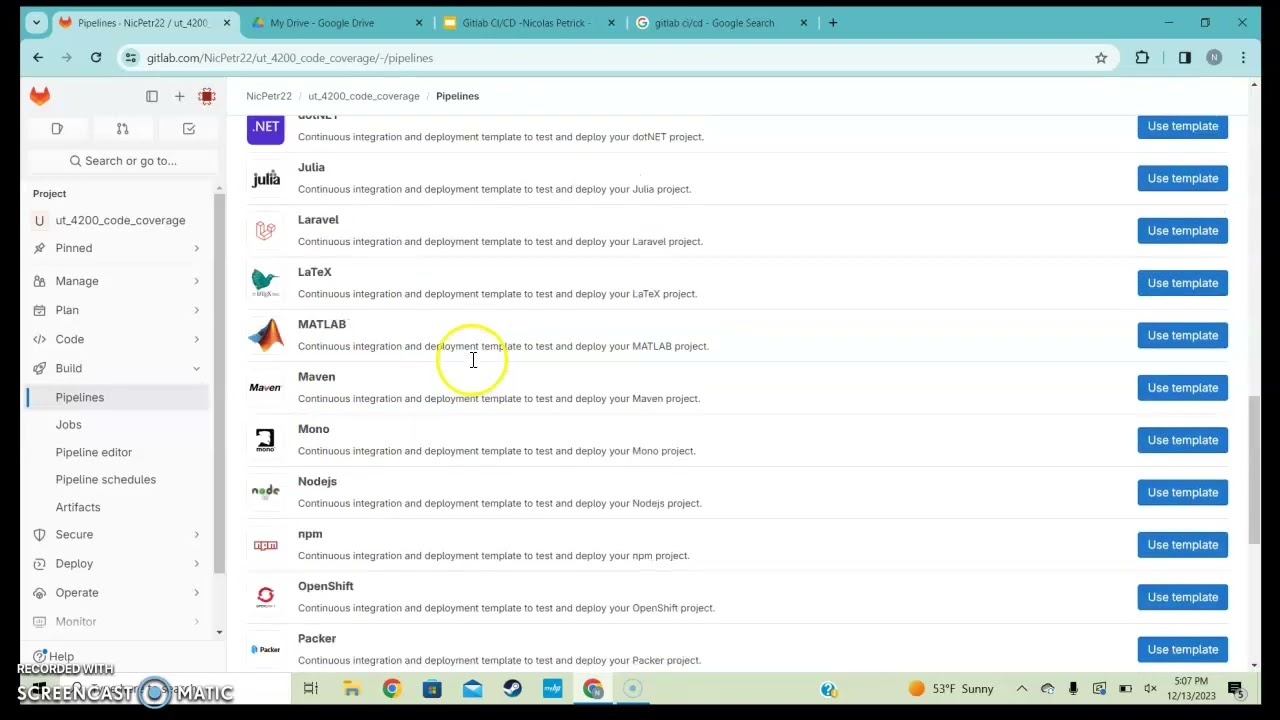Use template for Maven

click(1182, 388)
